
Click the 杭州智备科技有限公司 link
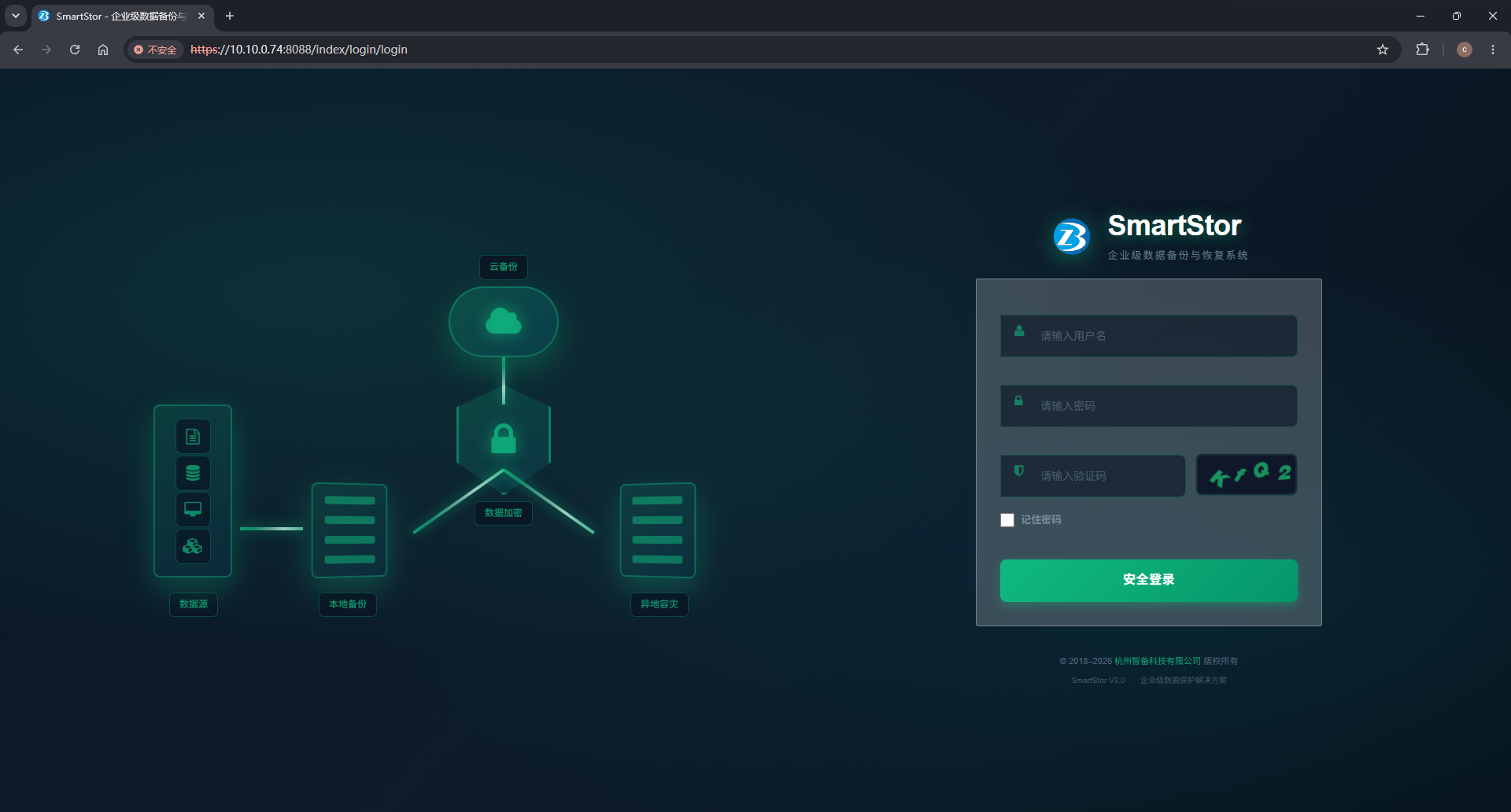1158,661
